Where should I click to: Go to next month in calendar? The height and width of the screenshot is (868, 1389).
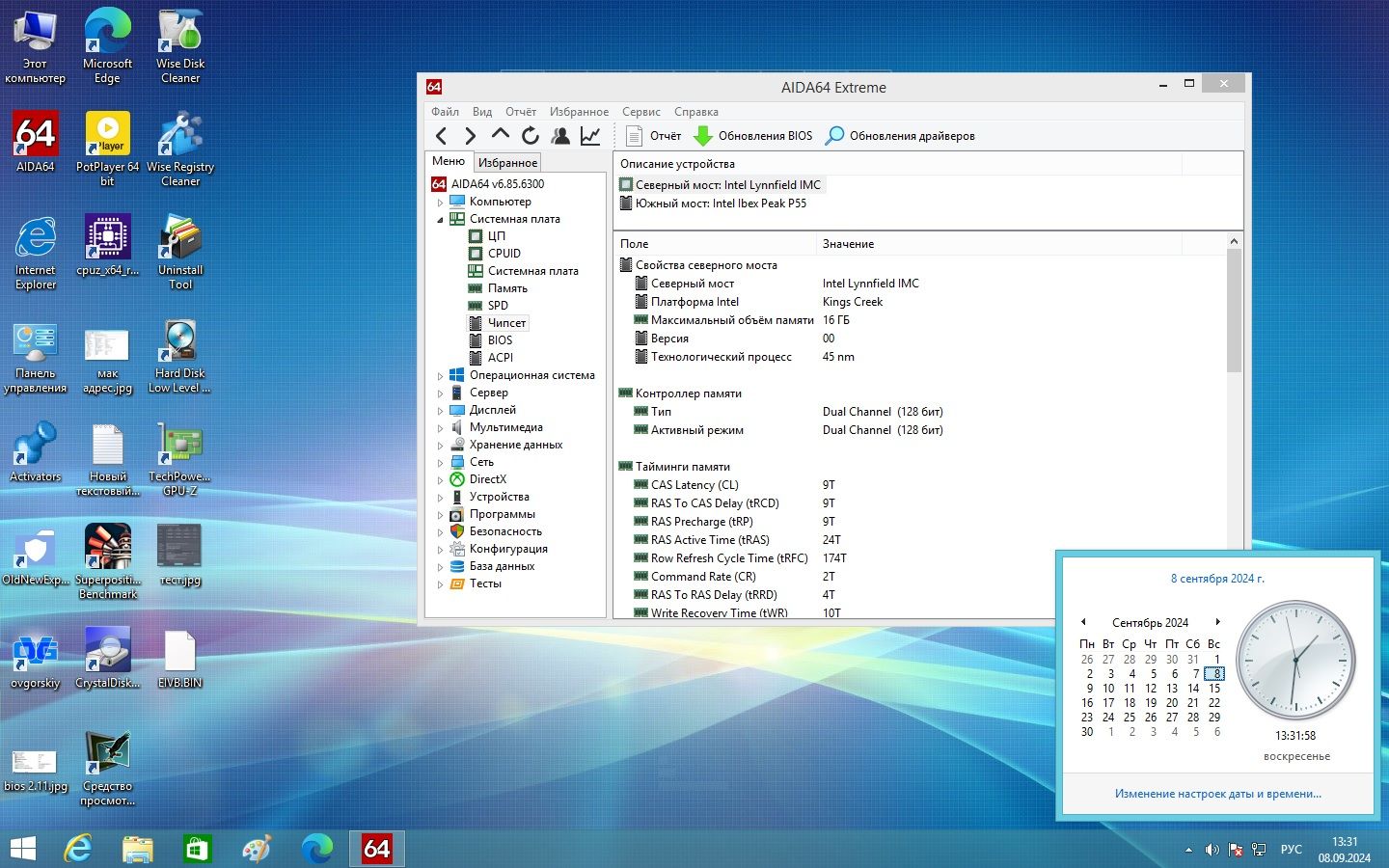1218,622
